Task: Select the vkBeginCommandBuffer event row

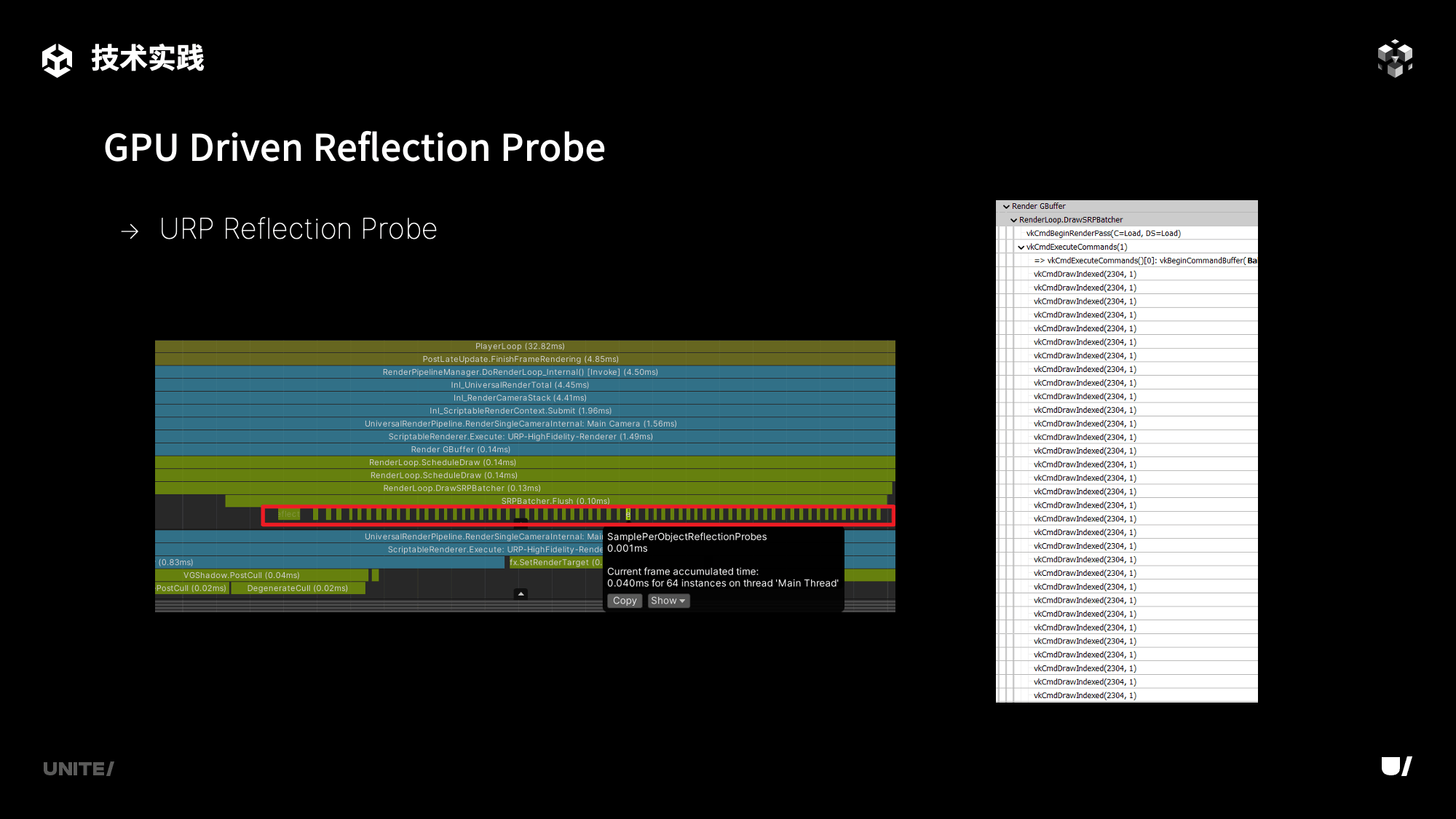Action: click(x=1143, y=261)
